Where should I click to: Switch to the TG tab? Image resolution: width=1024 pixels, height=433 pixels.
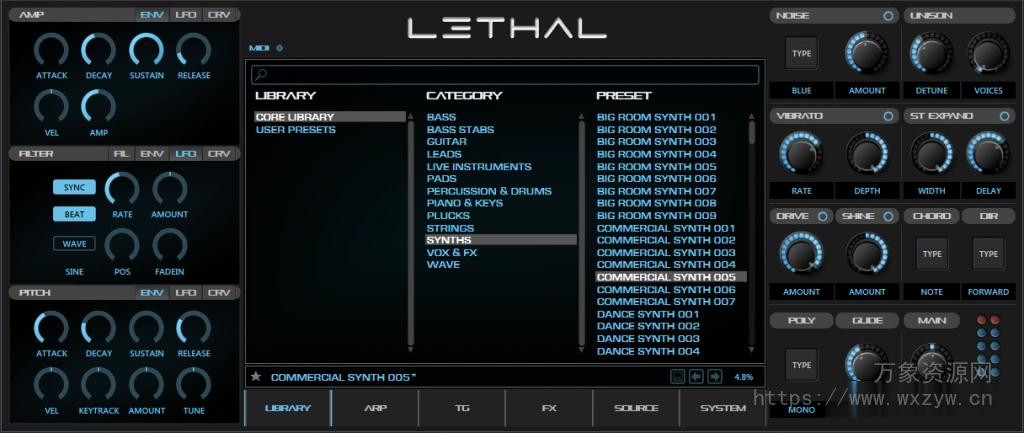pos(462,408)
